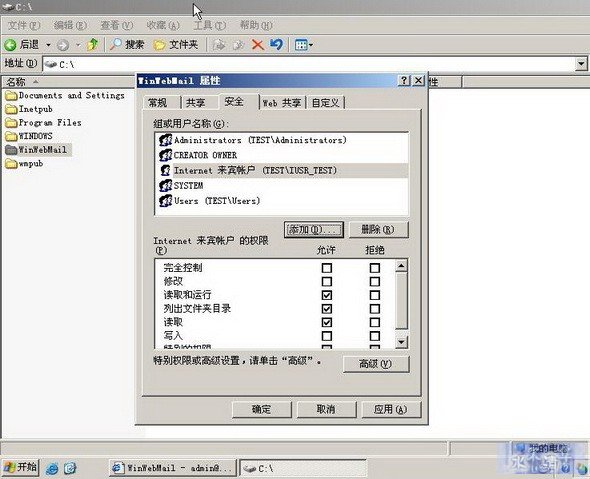
Task: Toggle the Folders (文件夹) pane button
Action: (176, 45)
